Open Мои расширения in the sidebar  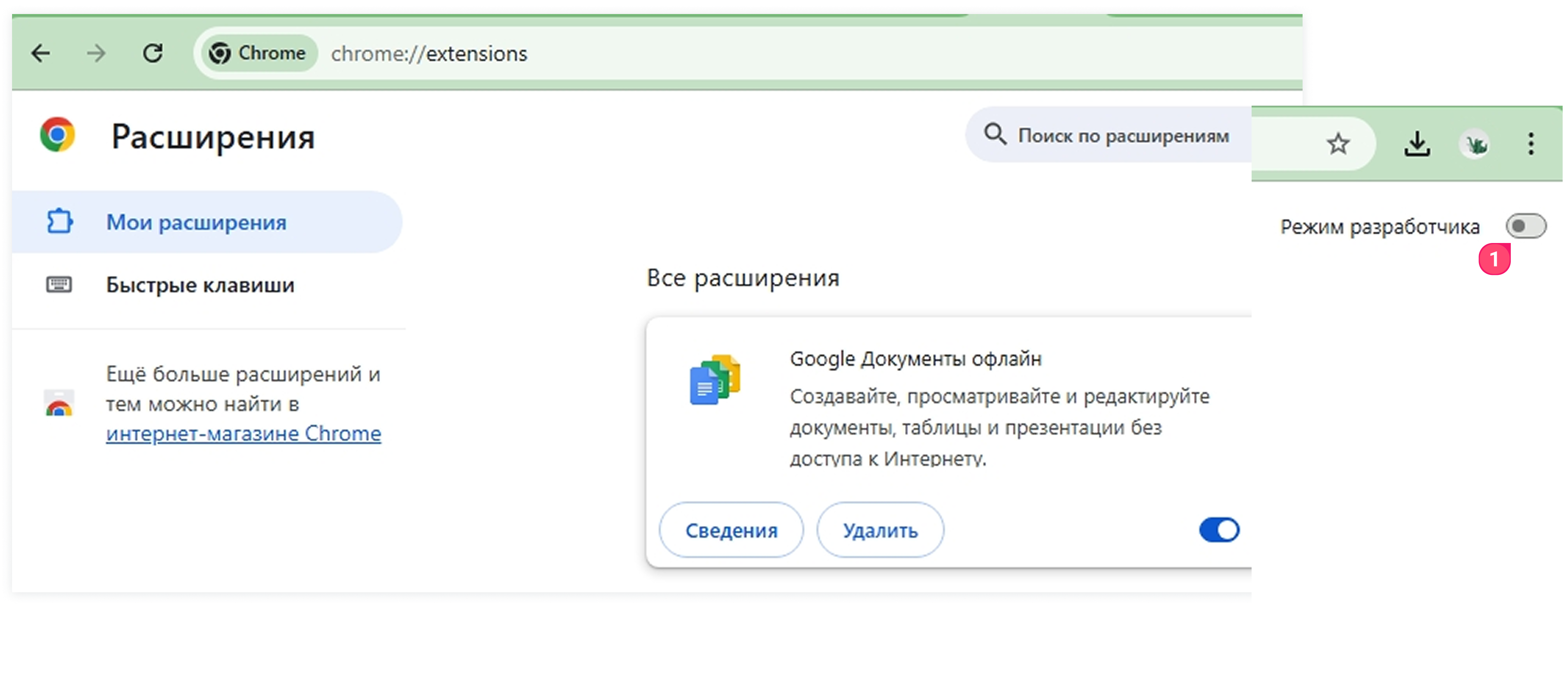pos(206,222)
